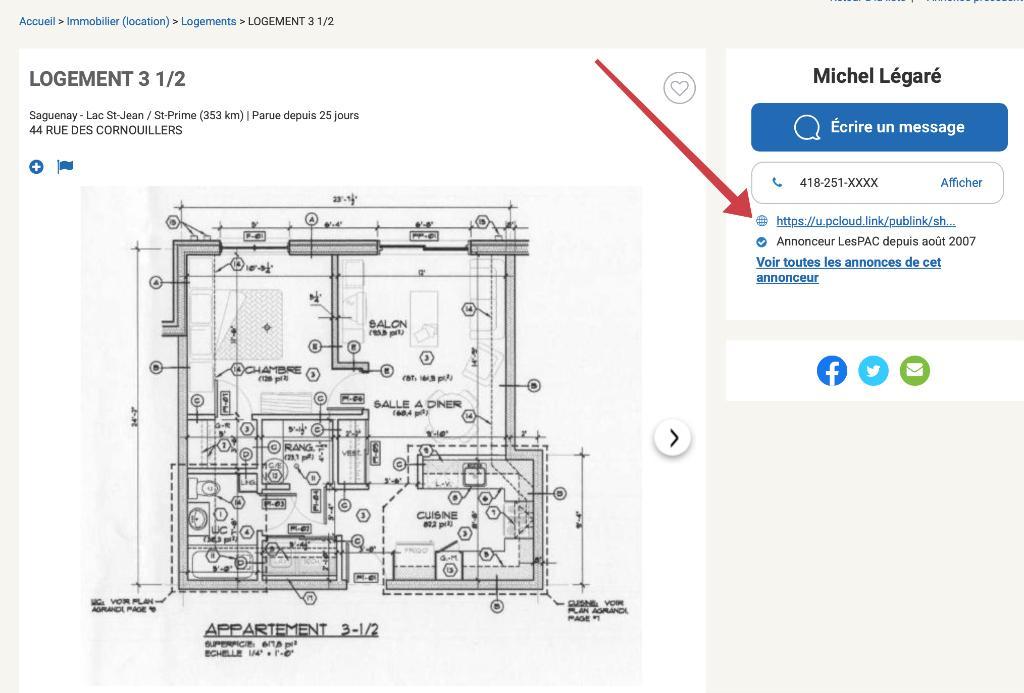
Task: Click LOGEMENT 3 1/2 in the breadcrumb
Action: [x=291, y=21]
